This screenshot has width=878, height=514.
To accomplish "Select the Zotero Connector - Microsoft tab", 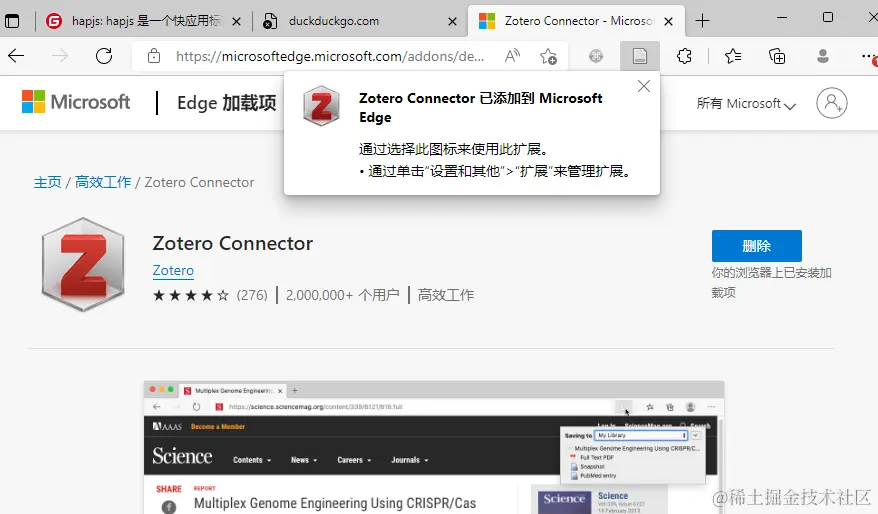I will click(x=577, y=21).
